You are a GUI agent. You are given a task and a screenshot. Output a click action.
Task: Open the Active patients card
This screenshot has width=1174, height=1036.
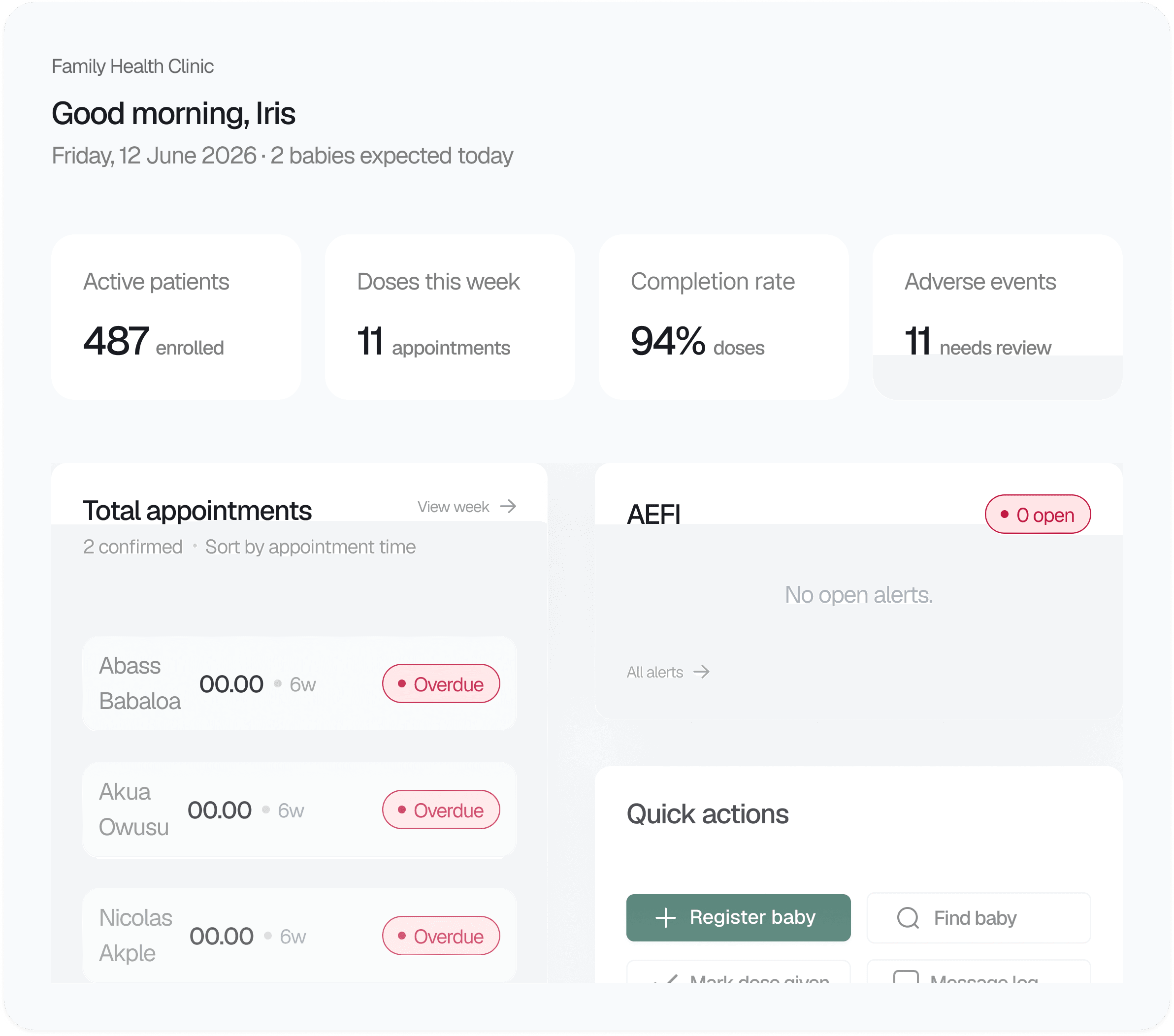(176, 317)
